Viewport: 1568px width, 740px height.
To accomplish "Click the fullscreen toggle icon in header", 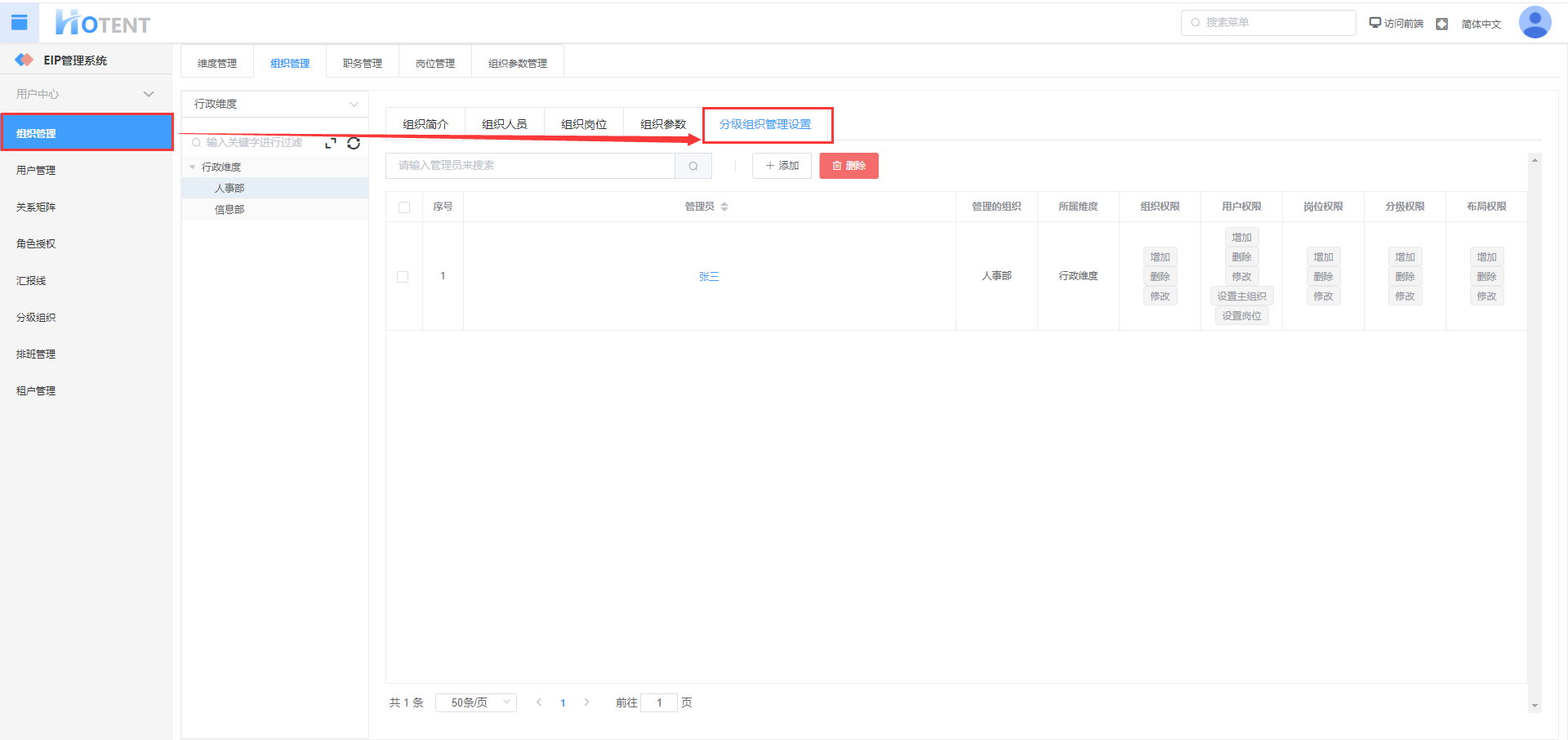I will [x=1441, y=24].
